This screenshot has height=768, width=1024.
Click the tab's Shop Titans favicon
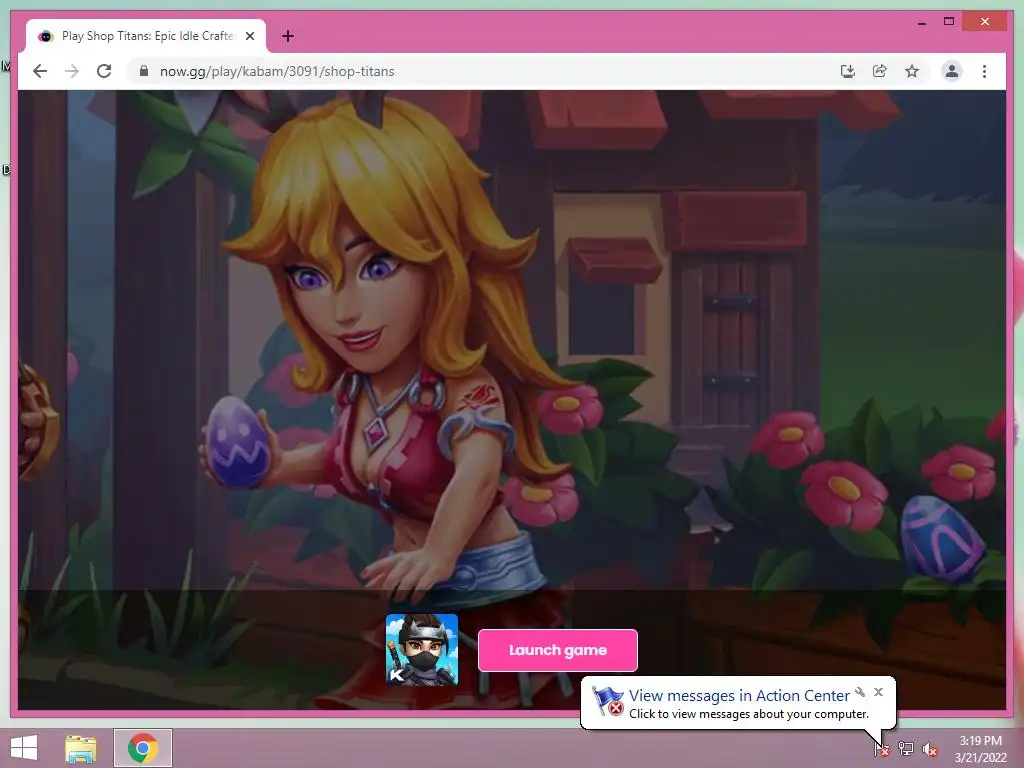pos(45,36)
